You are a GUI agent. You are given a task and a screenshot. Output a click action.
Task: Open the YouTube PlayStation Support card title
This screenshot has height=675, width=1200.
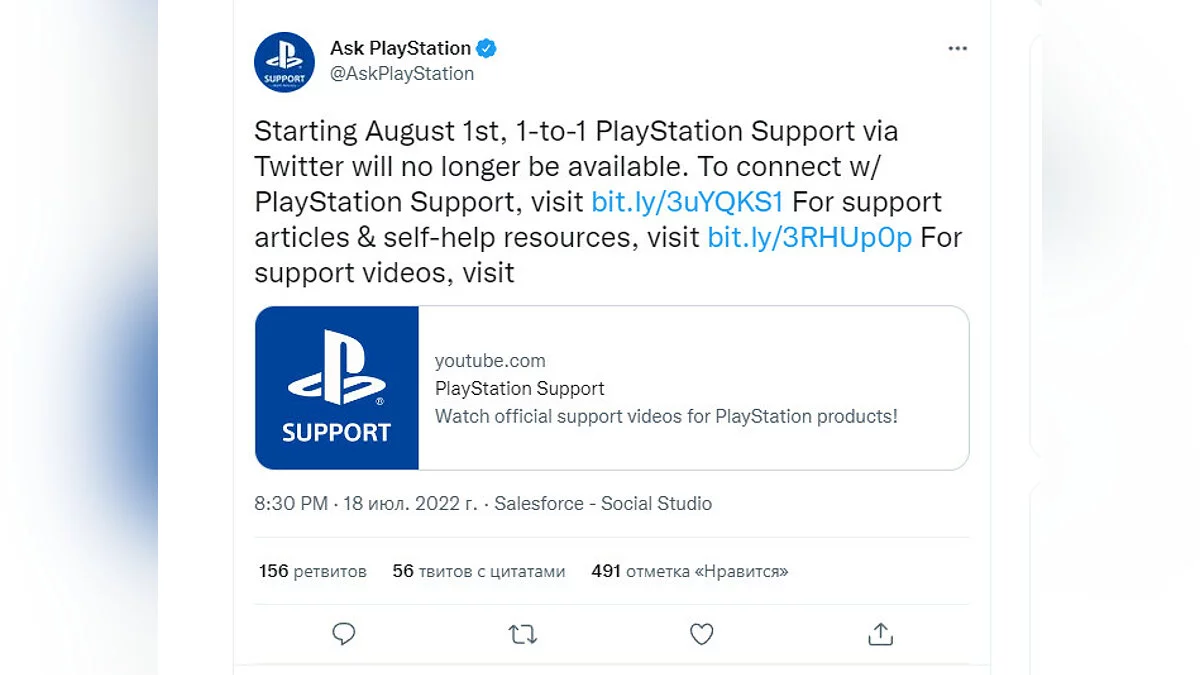pos(520,388)
